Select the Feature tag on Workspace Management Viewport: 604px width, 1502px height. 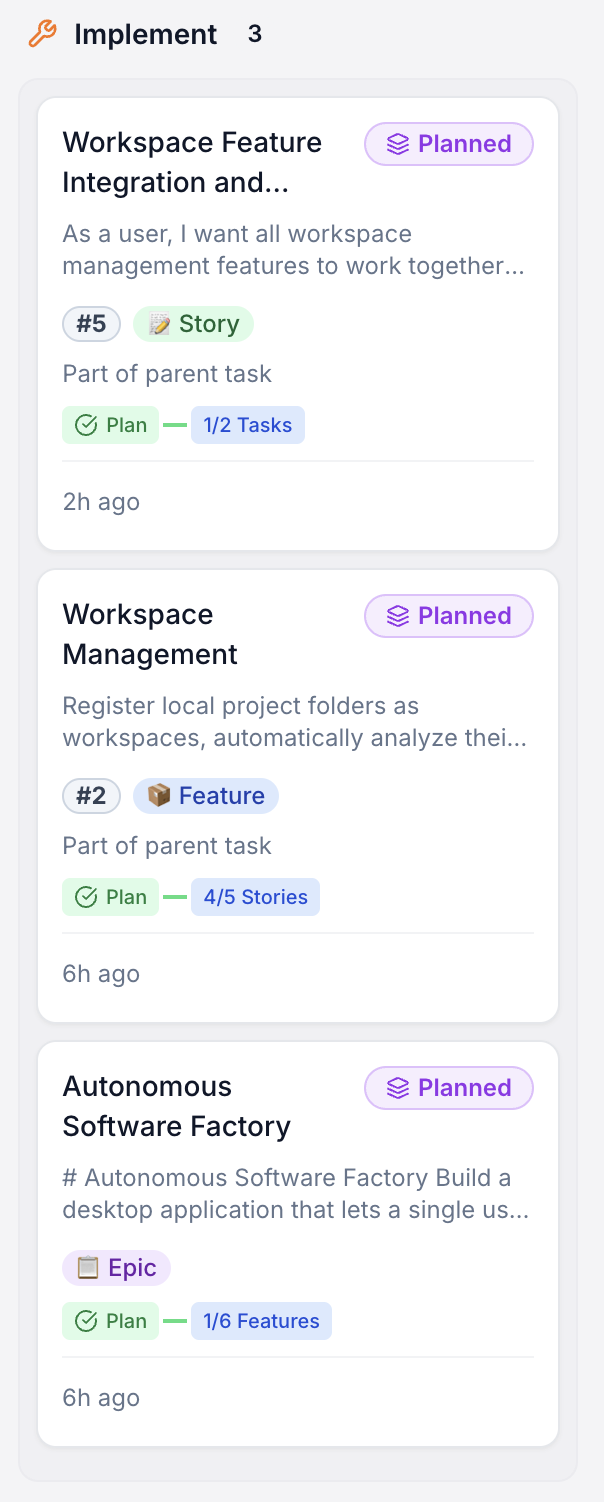[205, 795]
